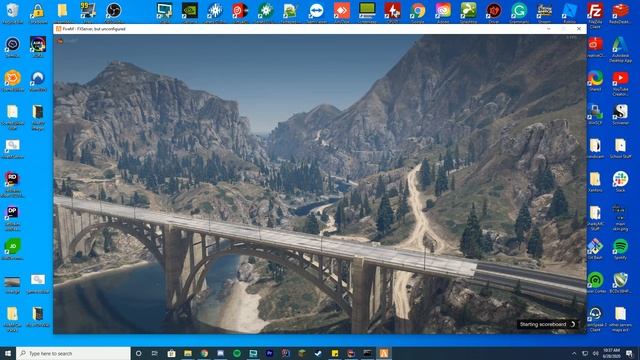
Task: Open the NordVPN desktop shortcut
Action: click(38, 81)
